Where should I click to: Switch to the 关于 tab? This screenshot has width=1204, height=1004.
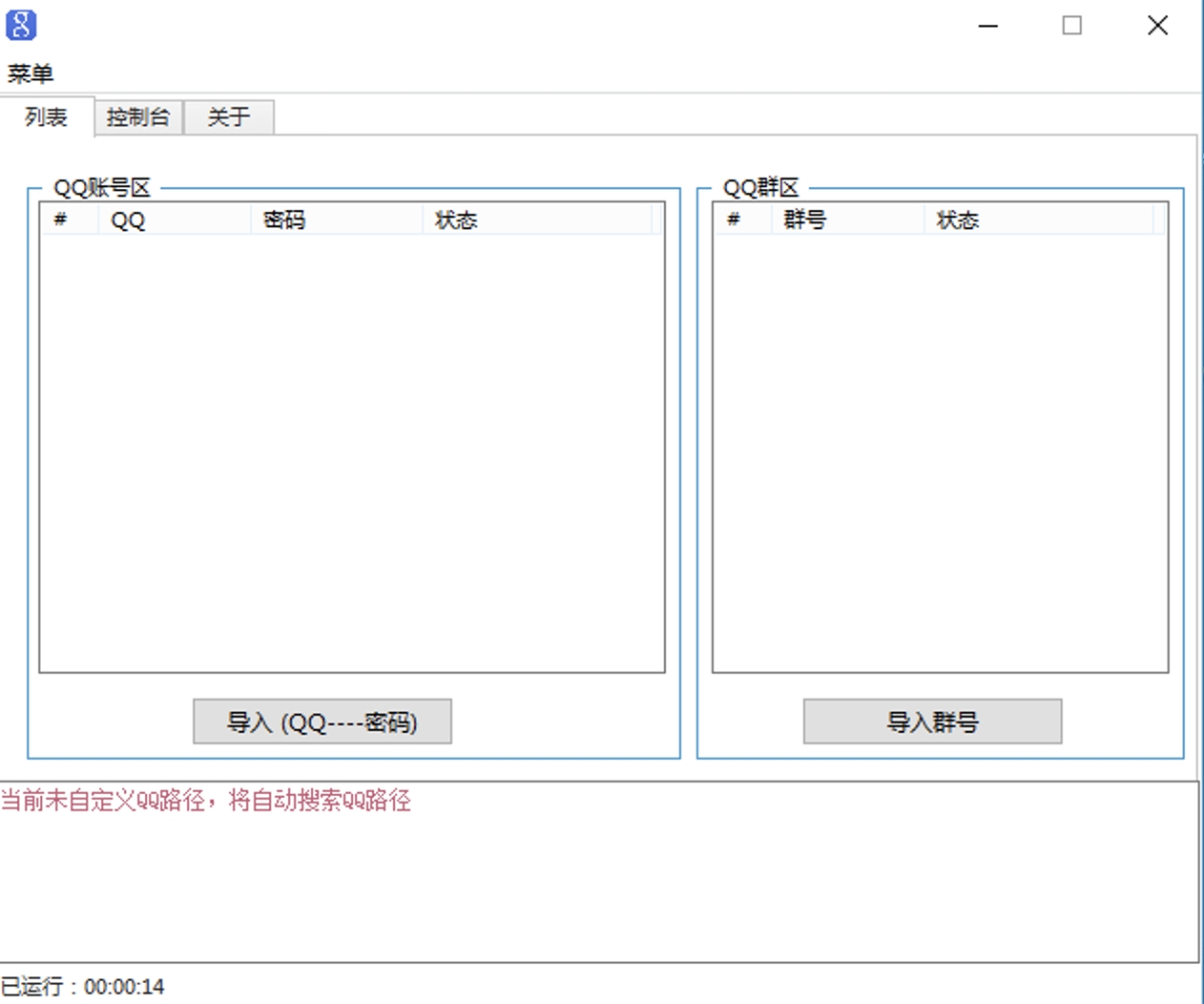(229, 117)
